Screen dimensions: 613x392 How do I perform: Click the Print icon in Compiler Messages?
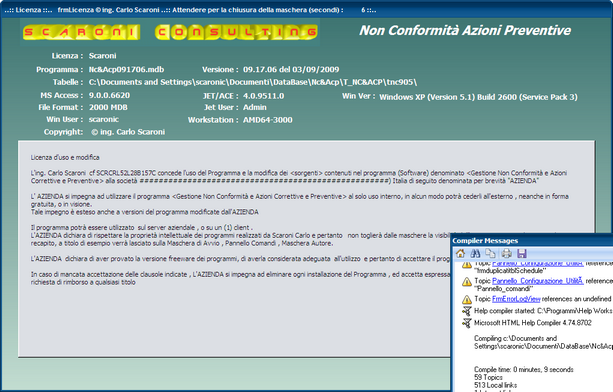506,254
